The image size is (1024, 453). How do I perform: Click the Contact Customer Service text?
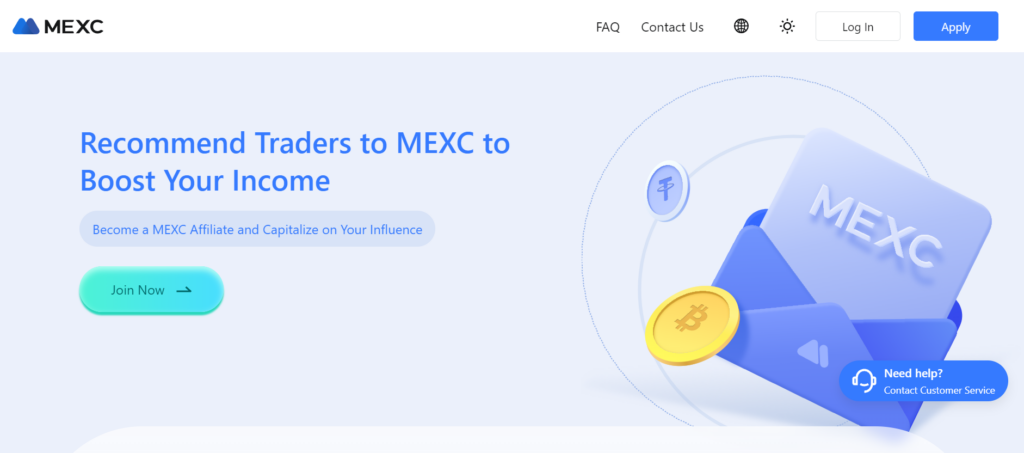pos(939,390)
